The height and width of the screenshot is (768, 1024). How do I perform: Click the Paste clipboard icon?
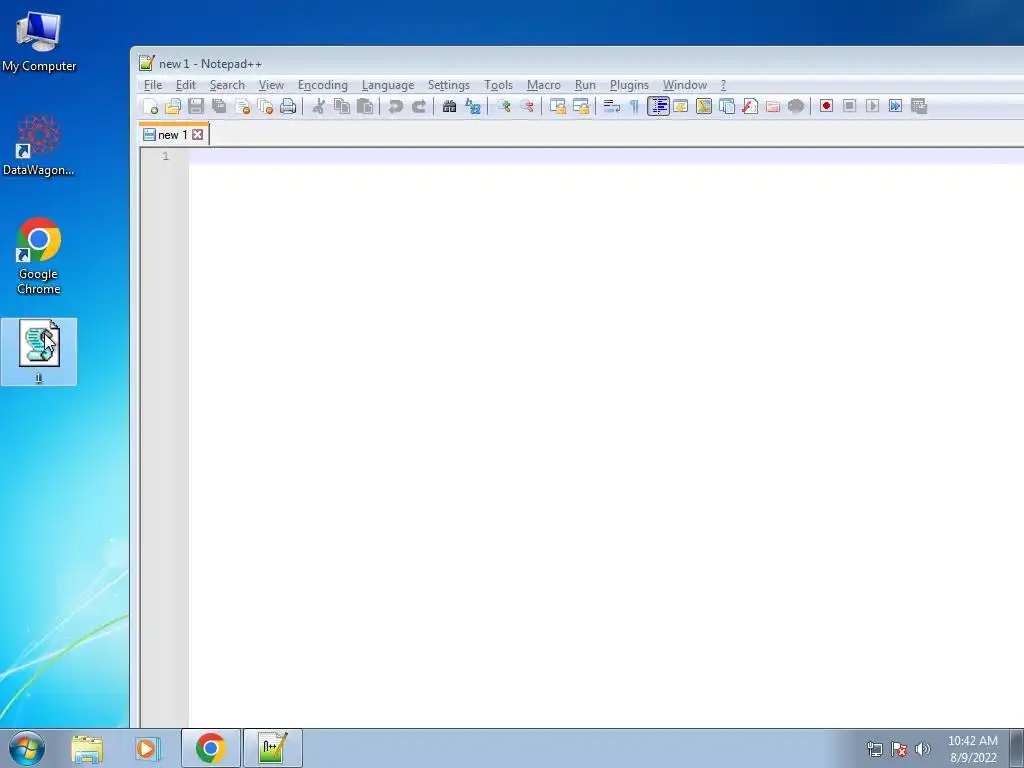point(365,106)
